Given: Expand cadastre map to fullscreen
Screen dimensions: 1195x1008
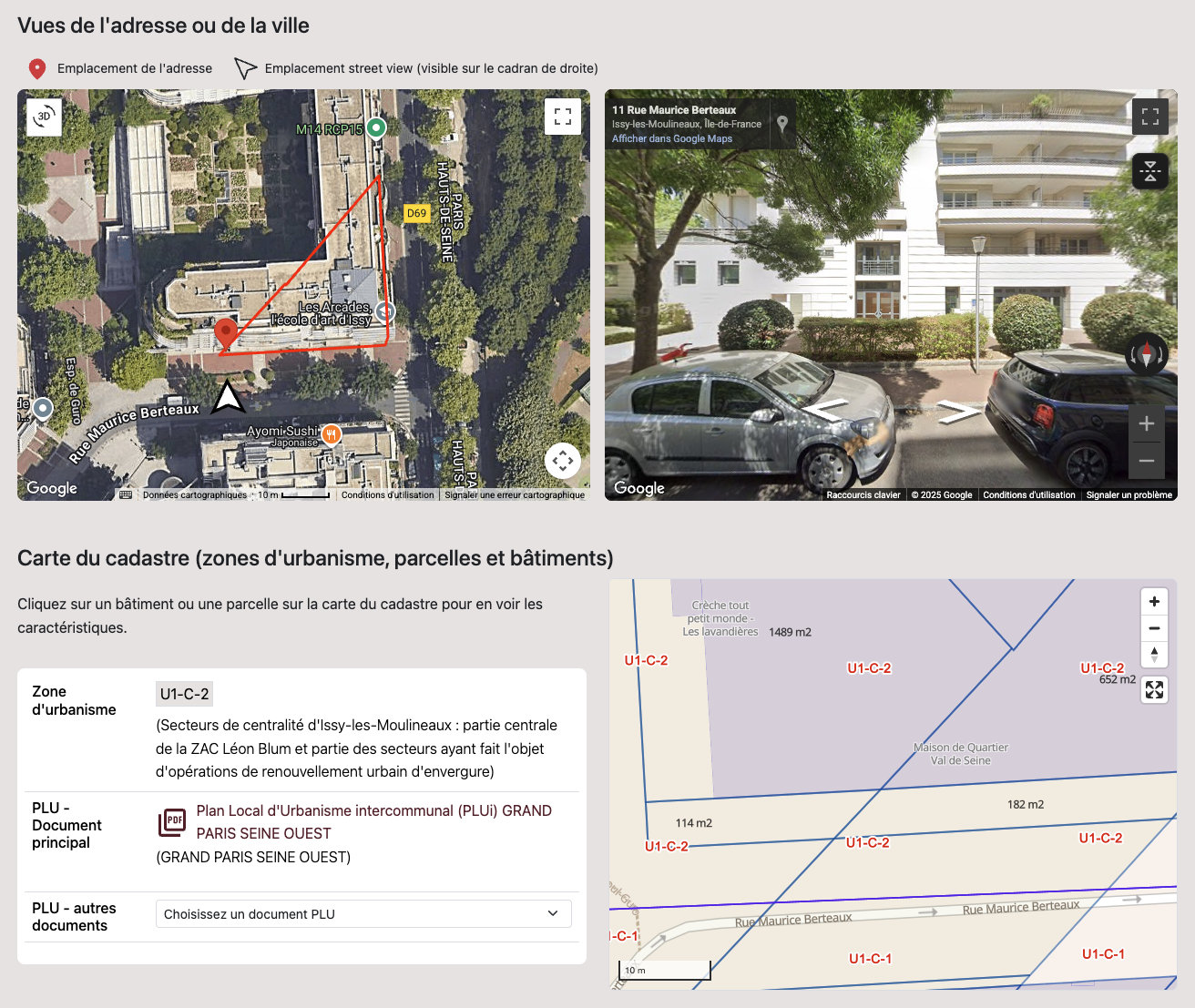Looking at the screenshot, I should coord(1154,690).
